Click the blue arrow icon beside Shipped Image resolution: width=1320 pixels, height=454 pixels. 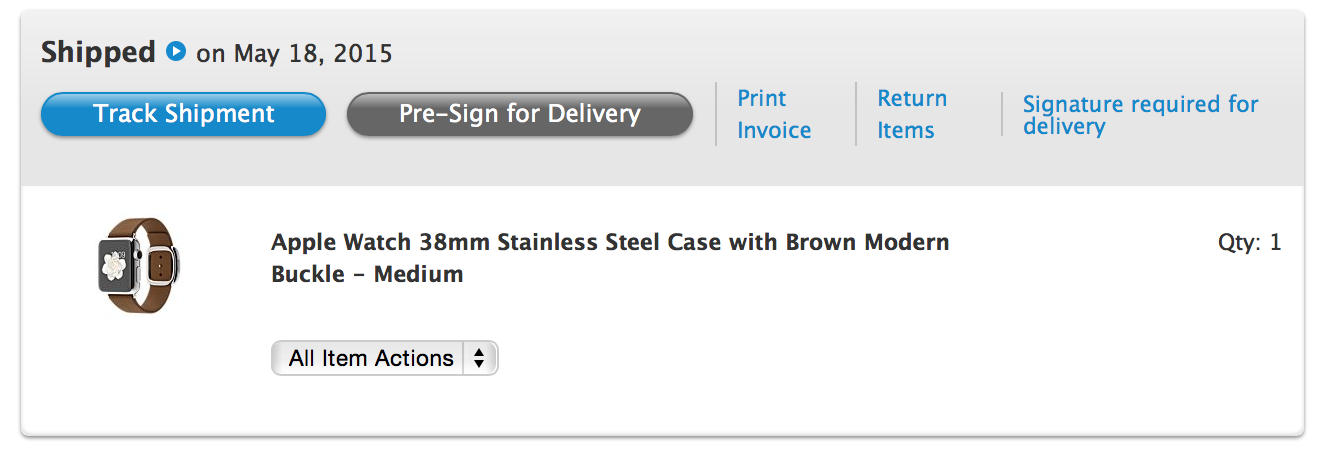(176, 51)
